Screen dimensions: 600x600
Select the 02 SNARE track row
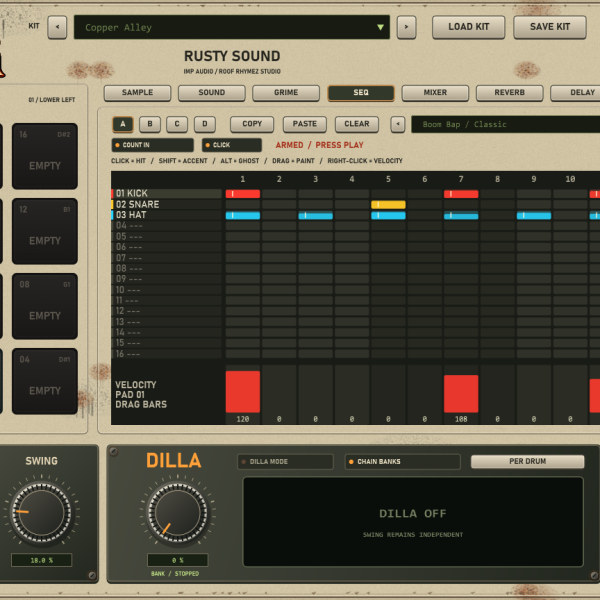click(166, 204)
